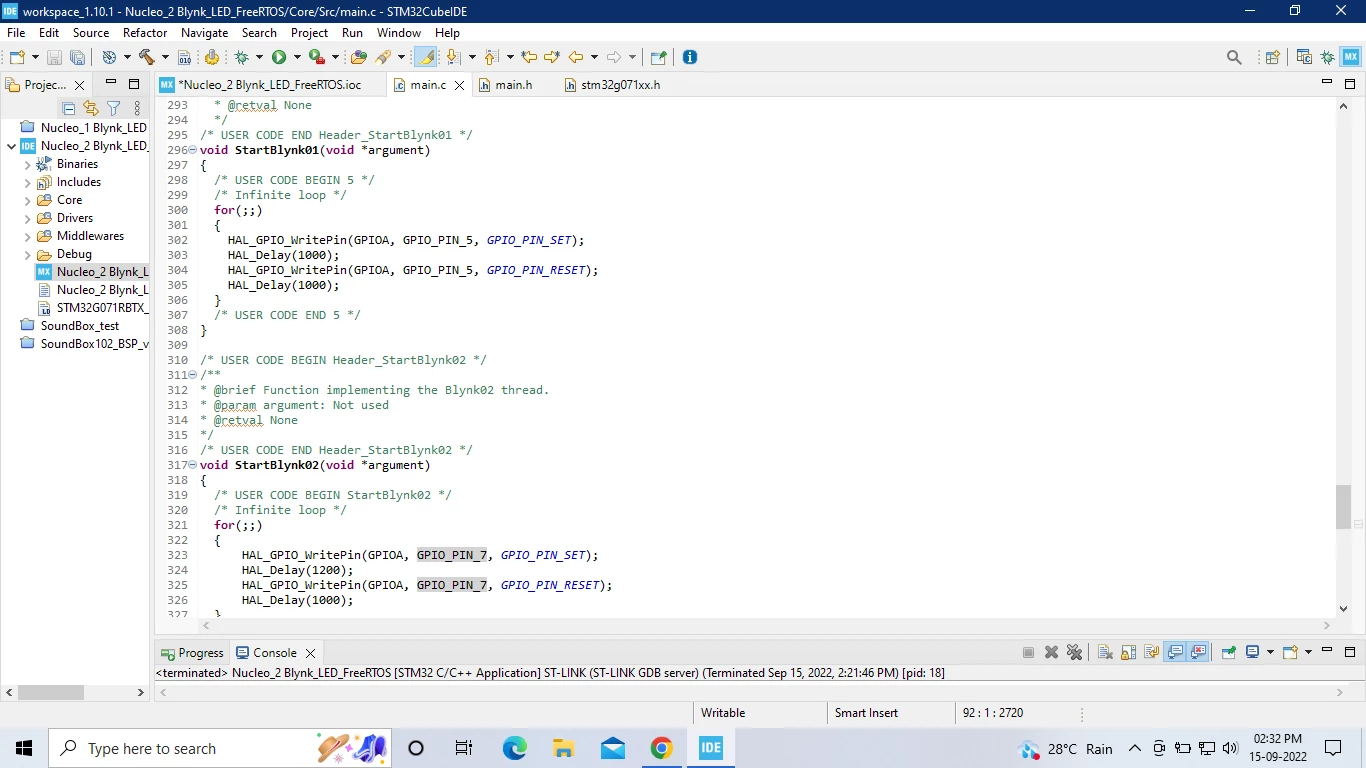The image size is (1366, 768).
Task: Click the Build hammer icon in toolbar
Action: pos(147,57)
